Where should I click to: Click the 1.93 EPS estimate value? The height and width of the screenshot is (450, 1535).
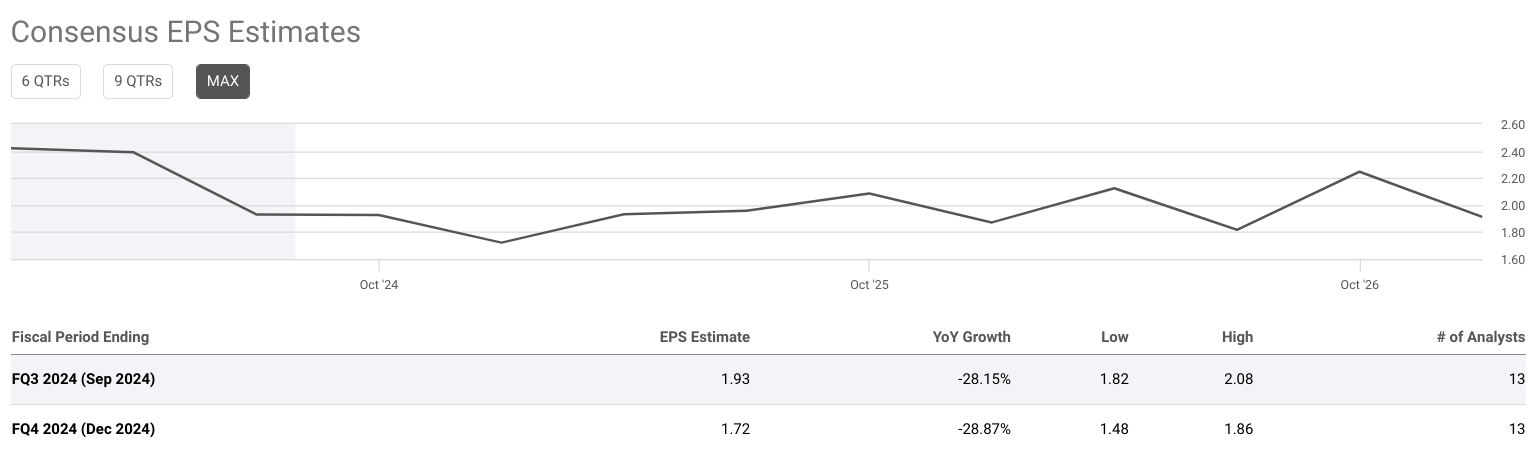(736, 379)
